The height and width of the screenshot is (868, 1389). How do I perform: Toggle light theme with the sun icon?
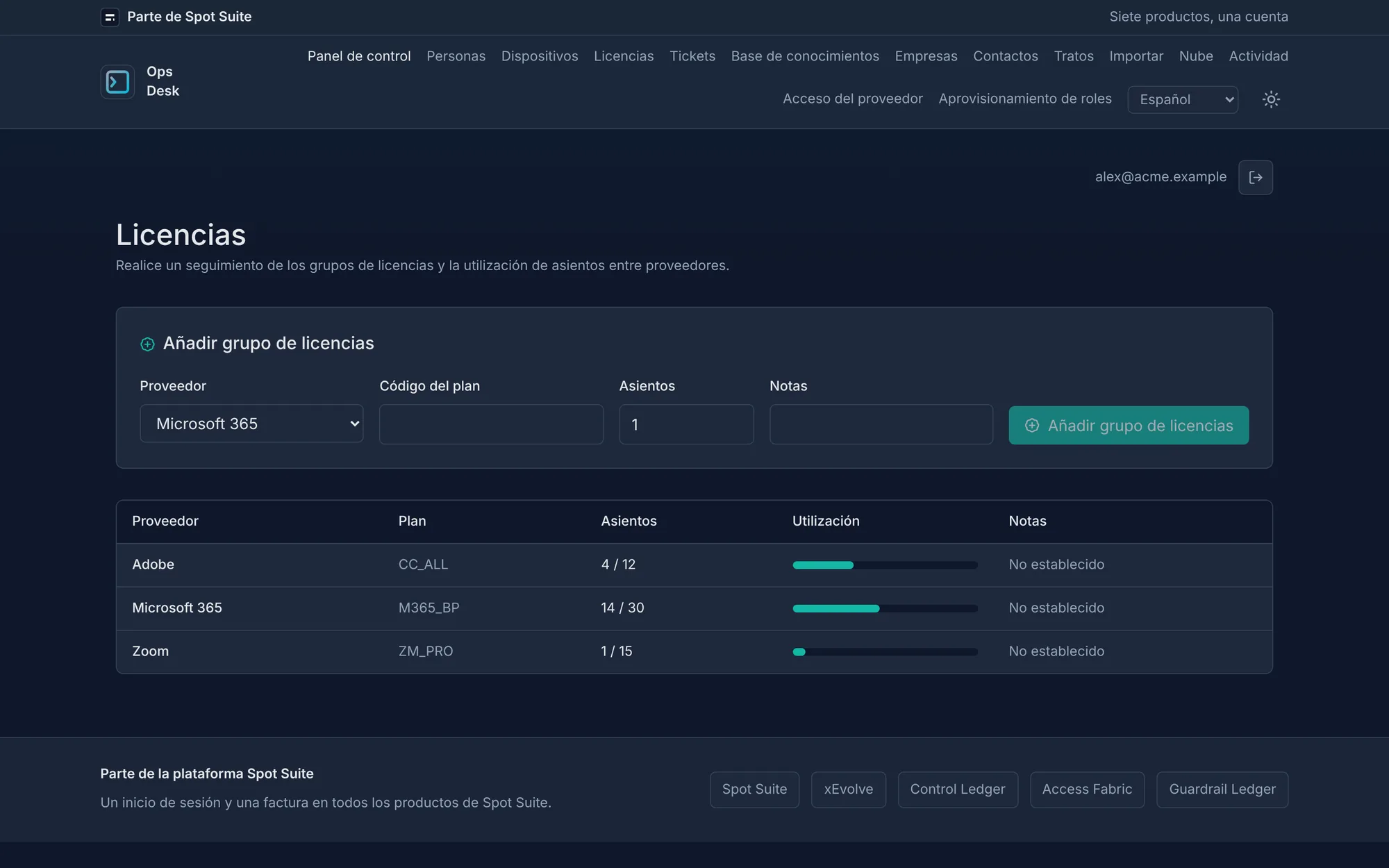tap(1271, 99)
